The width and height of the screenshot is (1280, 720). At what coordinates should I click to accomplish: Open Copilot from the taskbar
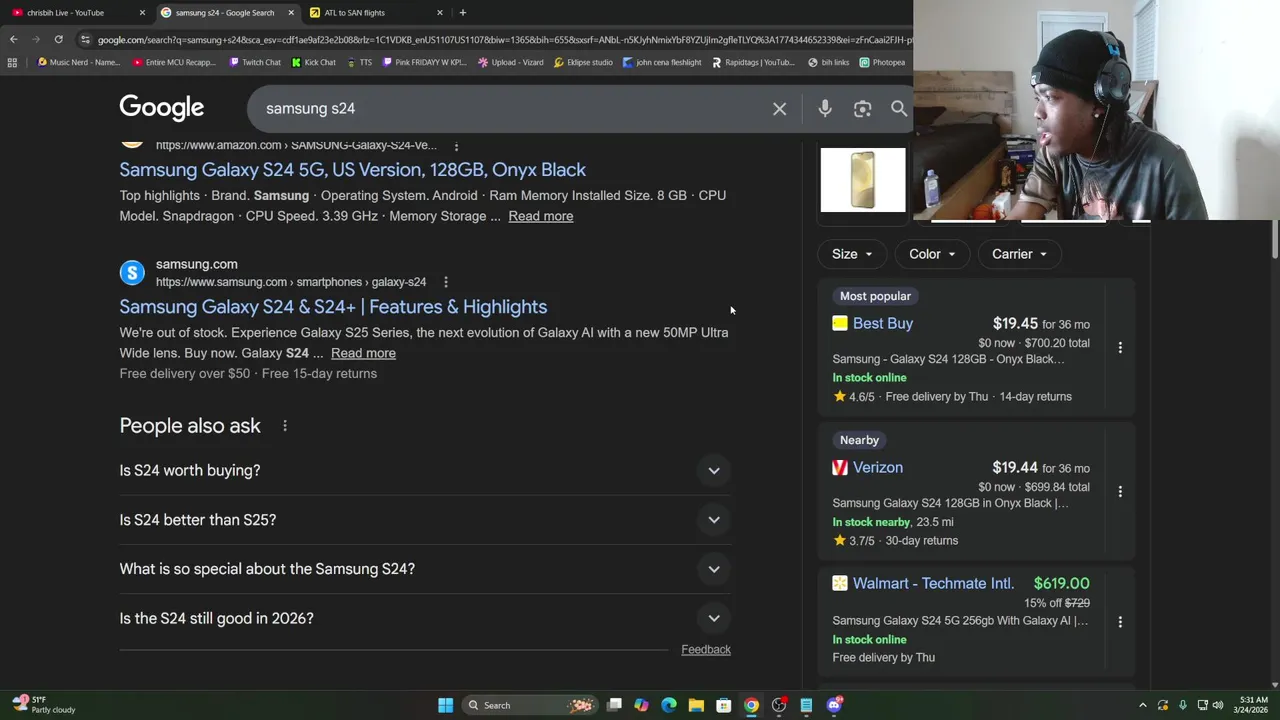[641, 705]
